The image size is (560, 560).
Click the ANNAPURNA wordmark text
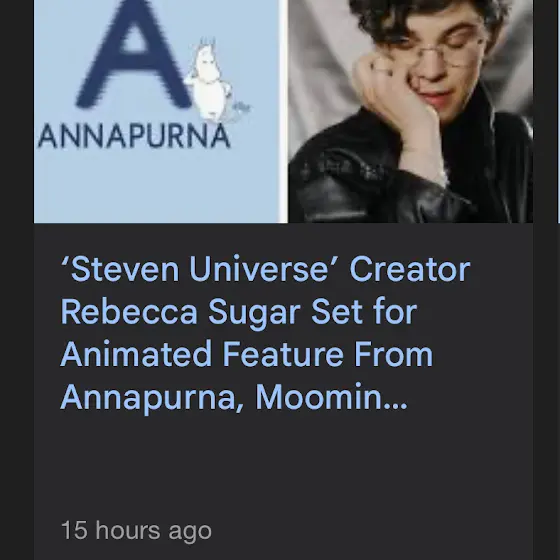click(x=134, y=136)
